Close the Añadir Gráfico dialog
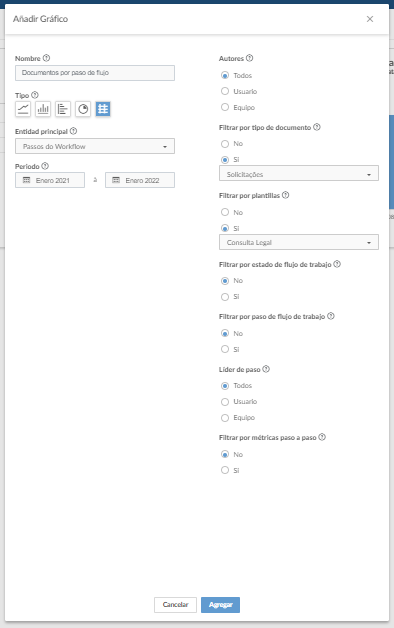Image resolution: width=394 pixels, height=628 pixels. click(x=370, y=19)
